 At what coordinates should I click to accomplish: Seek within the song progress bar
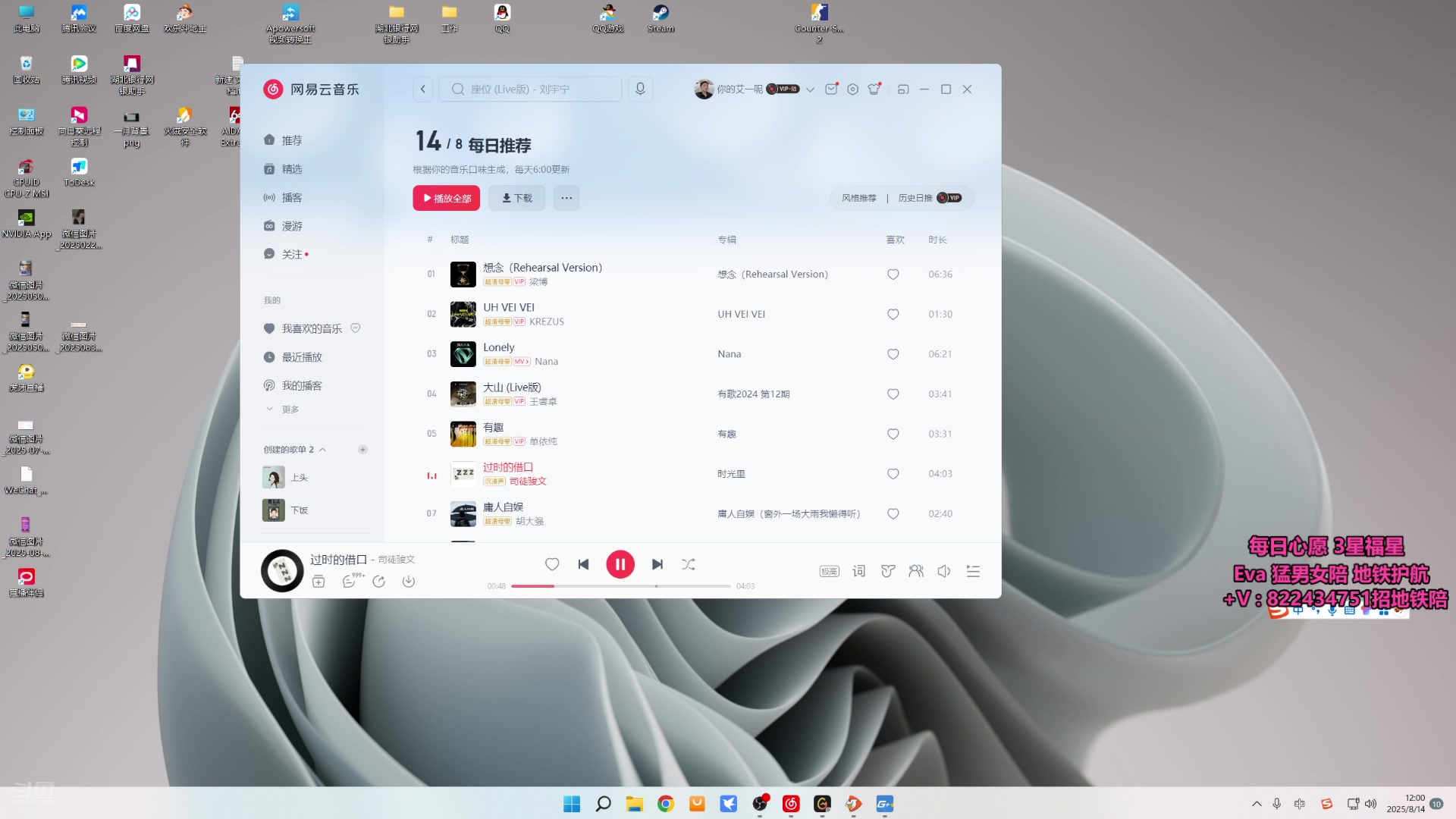(620, 586)
